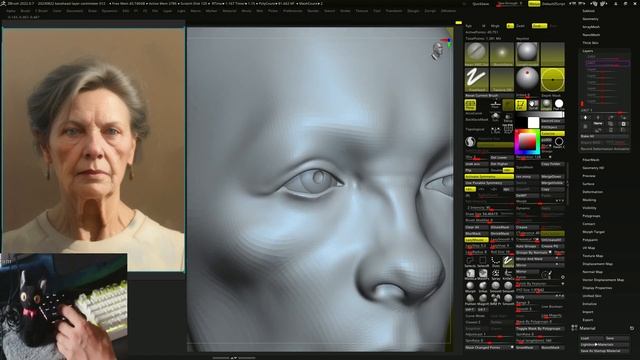Open the Texture Off picker
This screenshot has height=360, width=640.
point(502,80)
